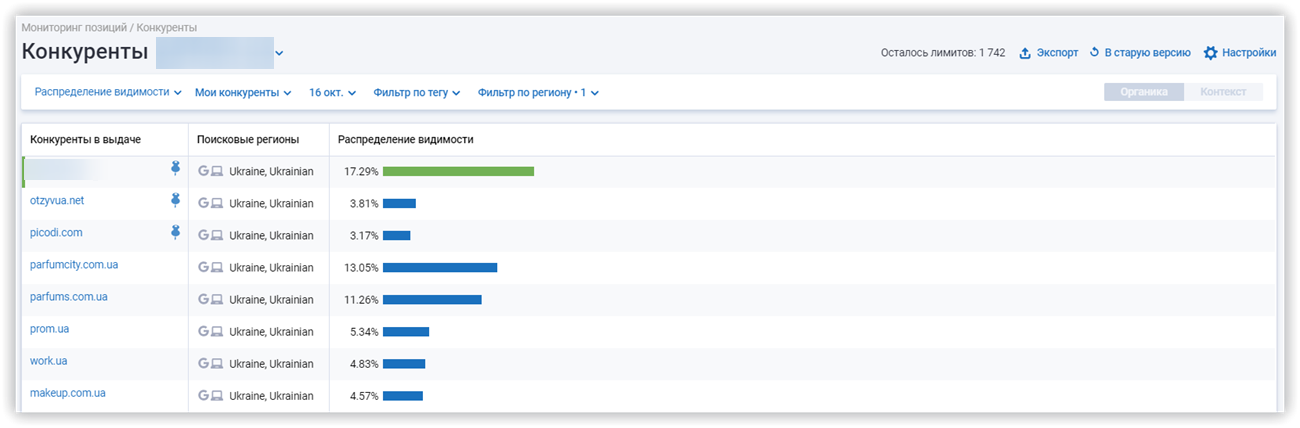Open parfums.com.ua competitor link
Viewport: 1300px width, 428px height.
click(69, 296)
